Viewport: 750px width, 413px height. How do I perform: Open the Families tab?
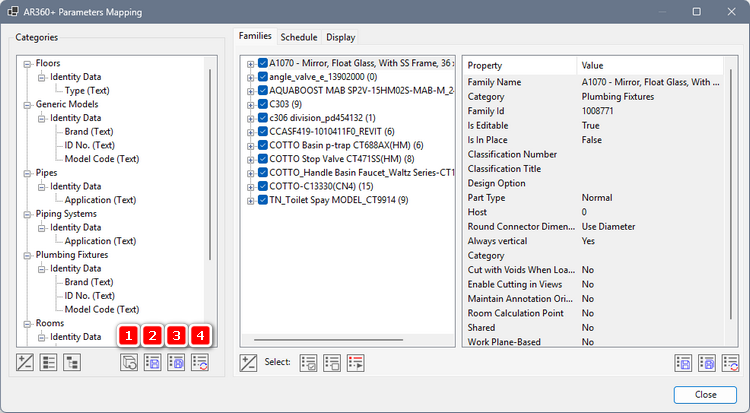coord(255,36)
